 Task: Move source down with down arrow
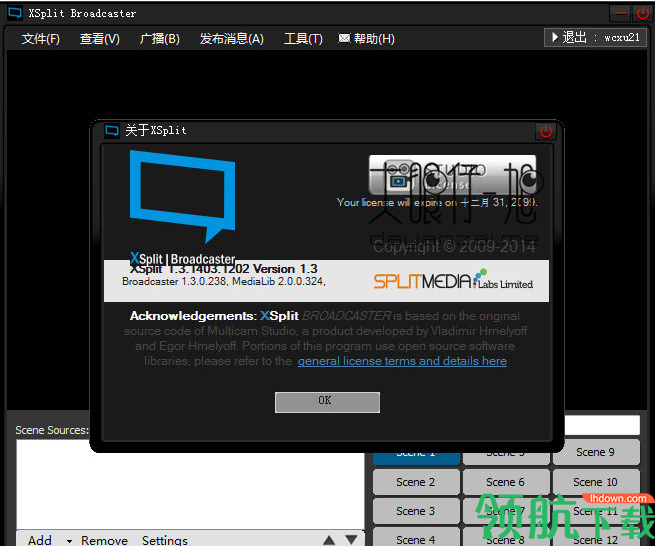tap(351, 540)
